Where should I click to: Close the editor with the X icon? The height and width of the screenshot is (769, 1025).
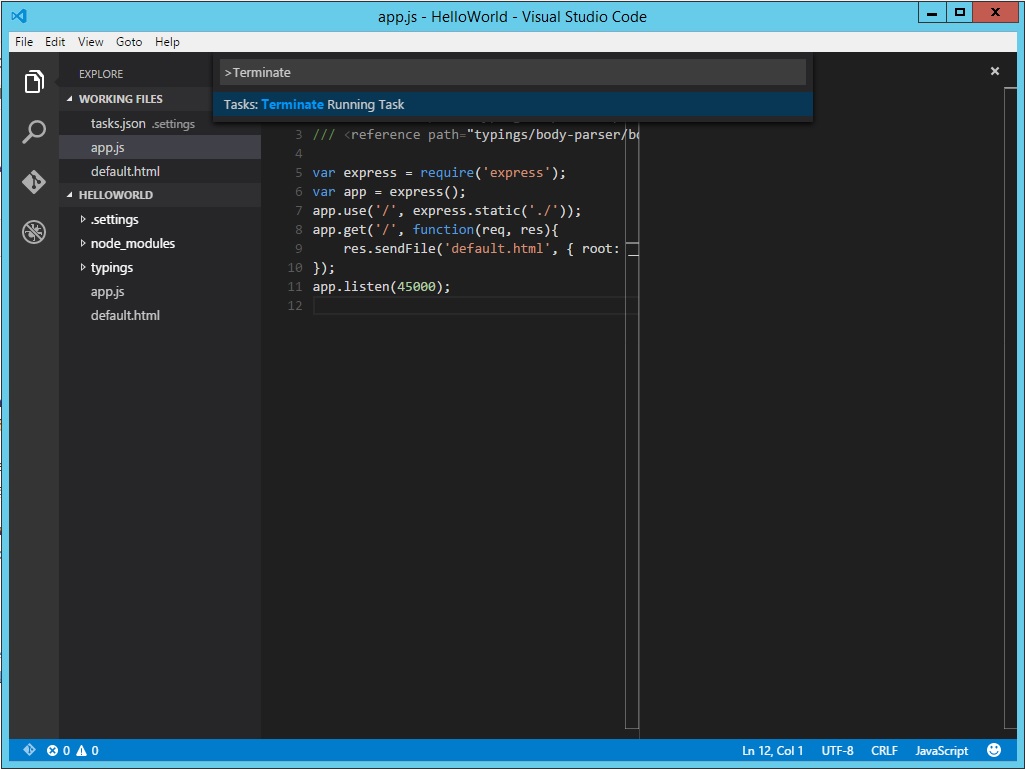[994, 71]
